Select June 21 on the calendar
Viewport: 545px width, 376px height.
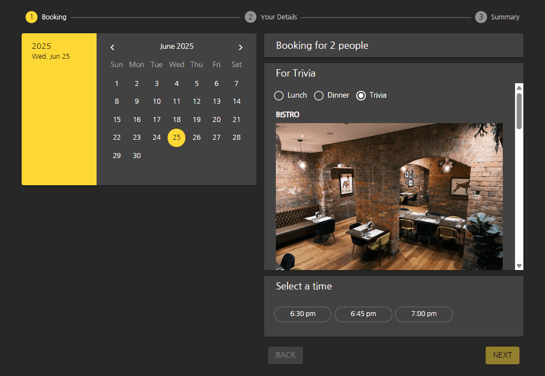(237, 120)
